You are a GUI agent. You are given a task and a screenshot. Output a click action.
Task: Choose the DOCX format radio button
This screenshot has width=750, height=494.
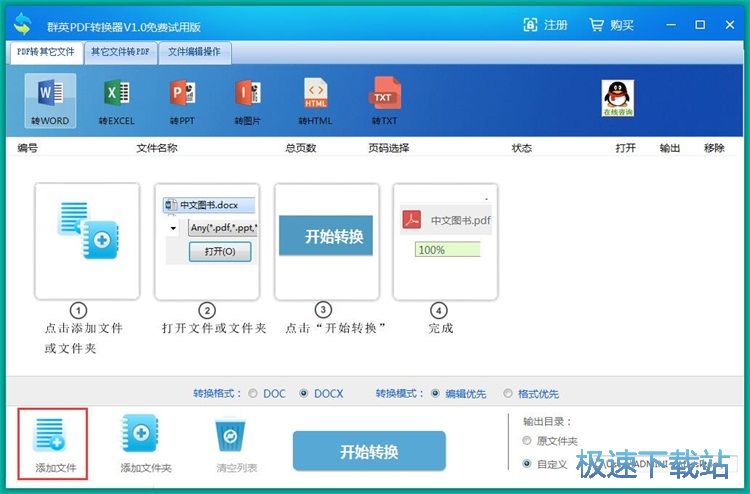303,393
